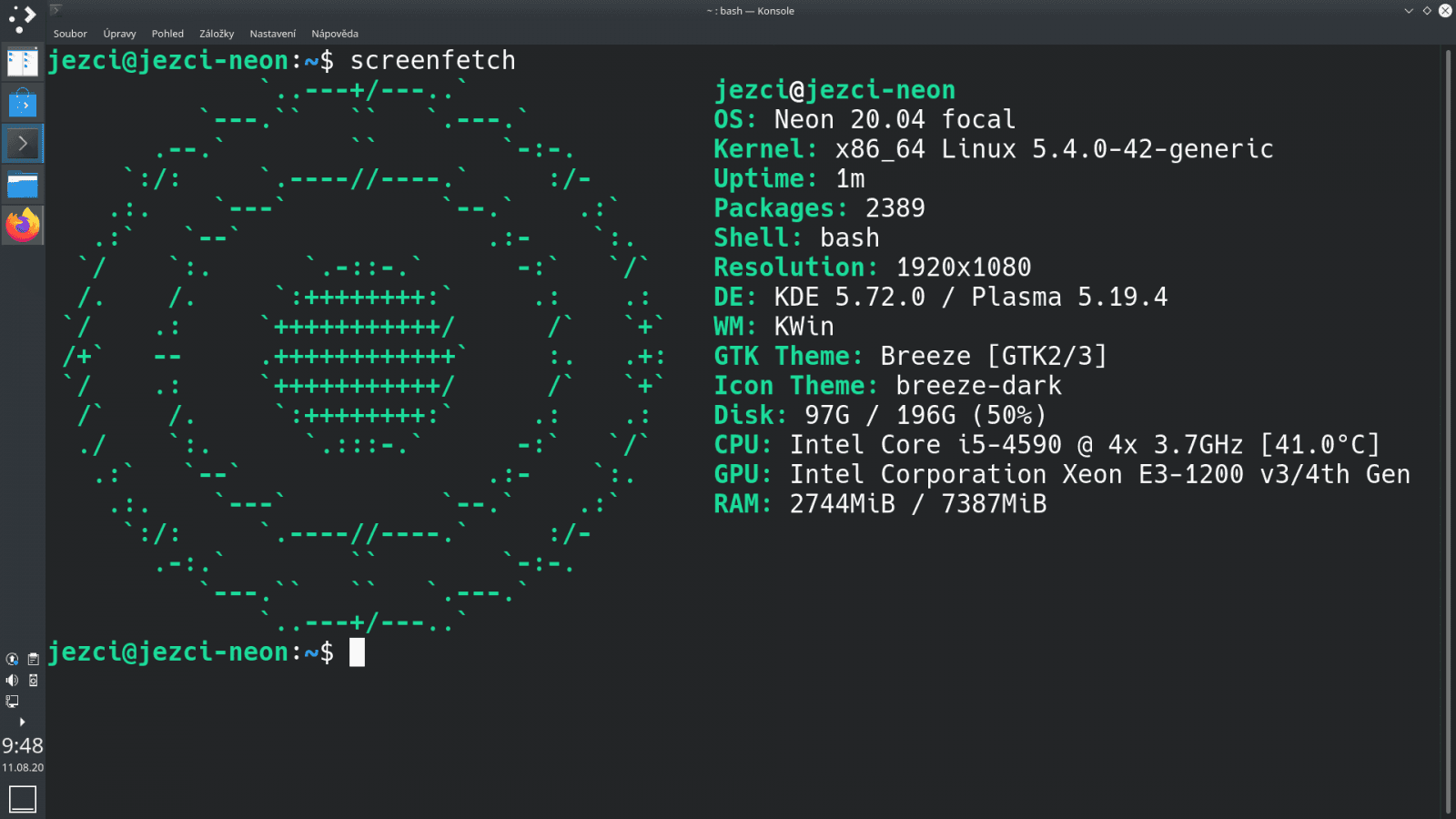Open Discover software center
The height and width of the screenshot is (819, 1456).
point(22,101)
